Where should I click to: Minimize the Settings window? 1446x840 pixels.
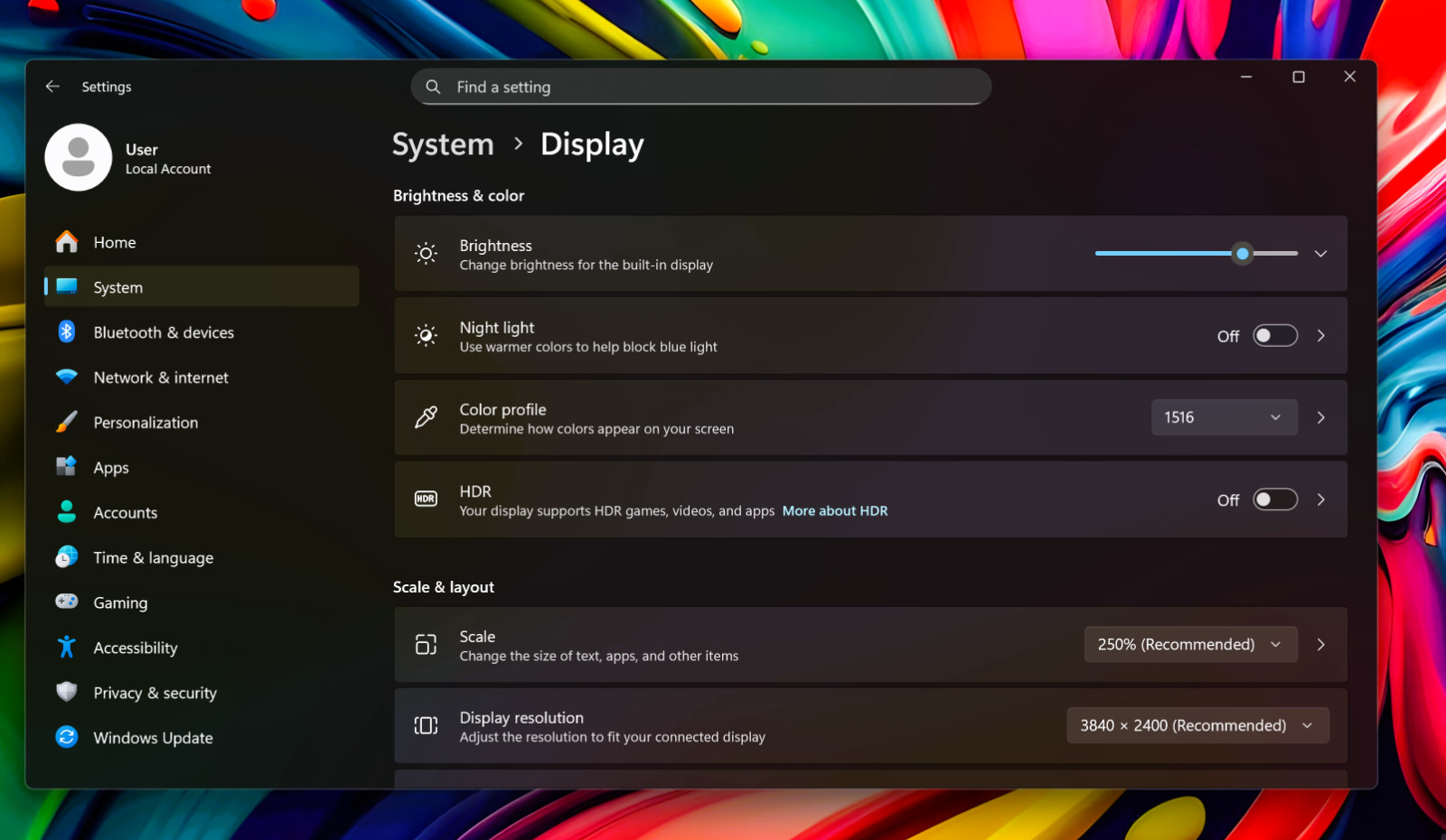1246,77
